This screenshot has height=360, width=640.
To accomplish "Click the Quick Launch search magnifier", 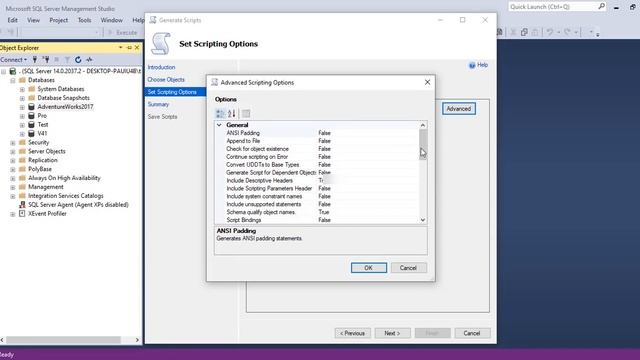I will click(x=602, y=7).
